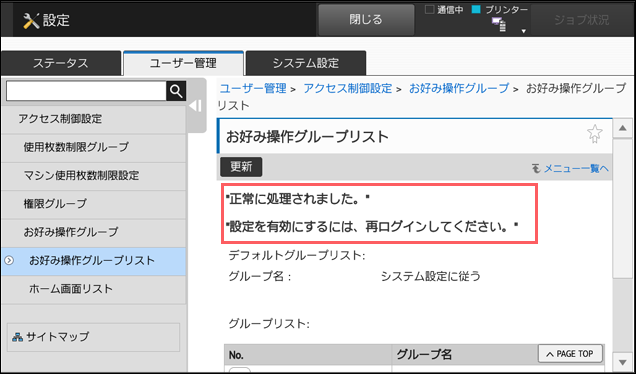Open マシン使用枚数制限設定 menu item
The height and width of the screenshot is (374, 636).
(x=93, y=175)
